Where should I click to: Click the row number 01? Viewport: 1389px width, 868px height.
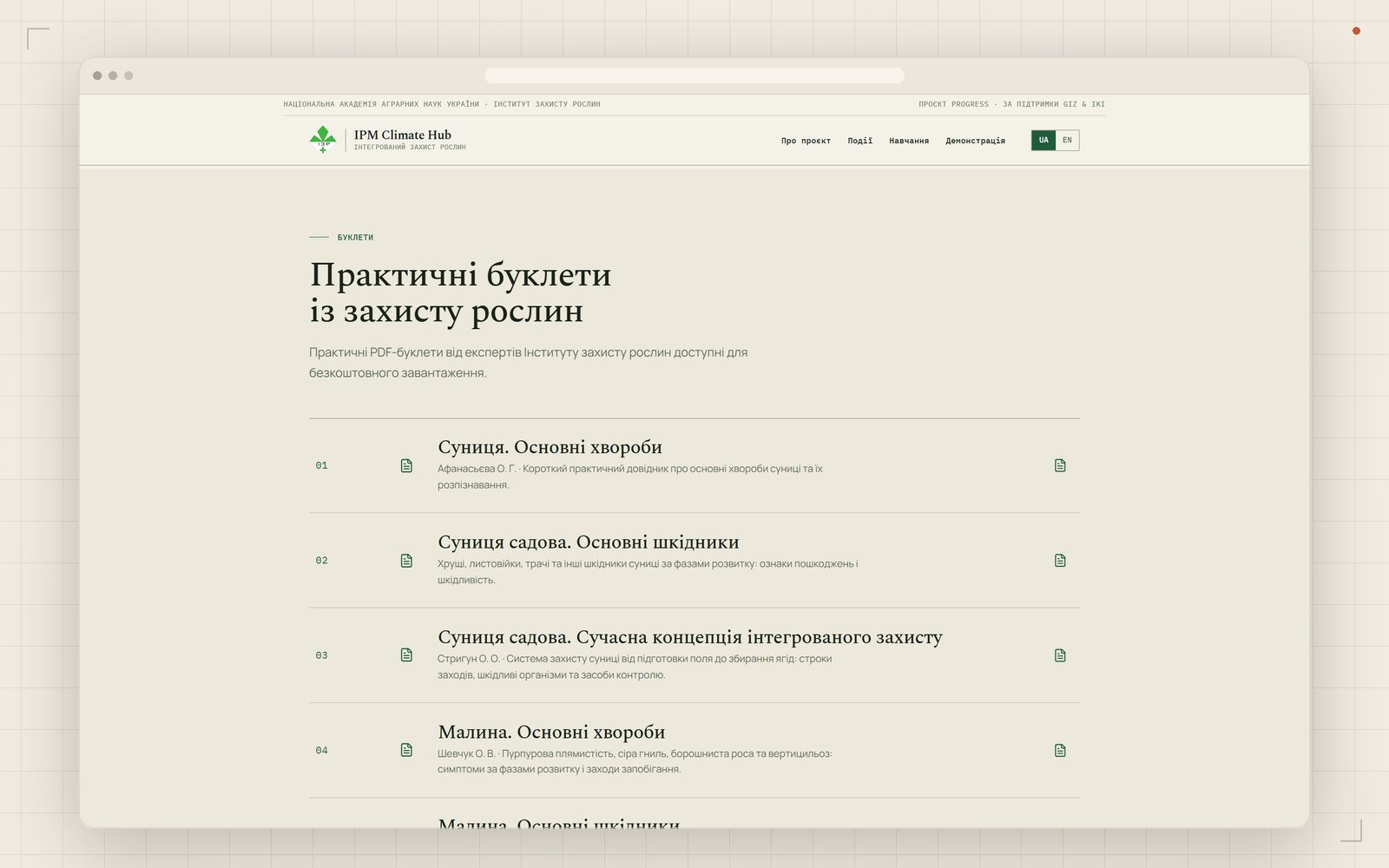tap(322, 466)
